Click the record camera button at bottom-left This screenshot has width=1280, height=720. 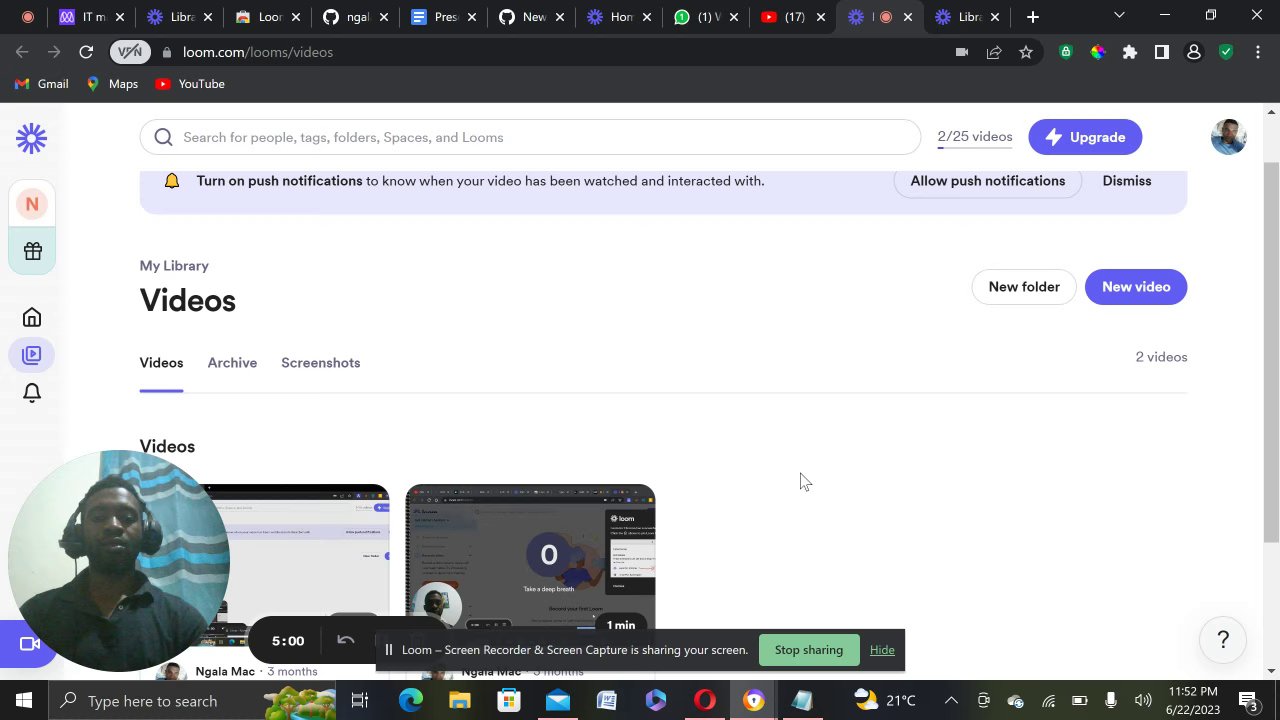(29, 644)
